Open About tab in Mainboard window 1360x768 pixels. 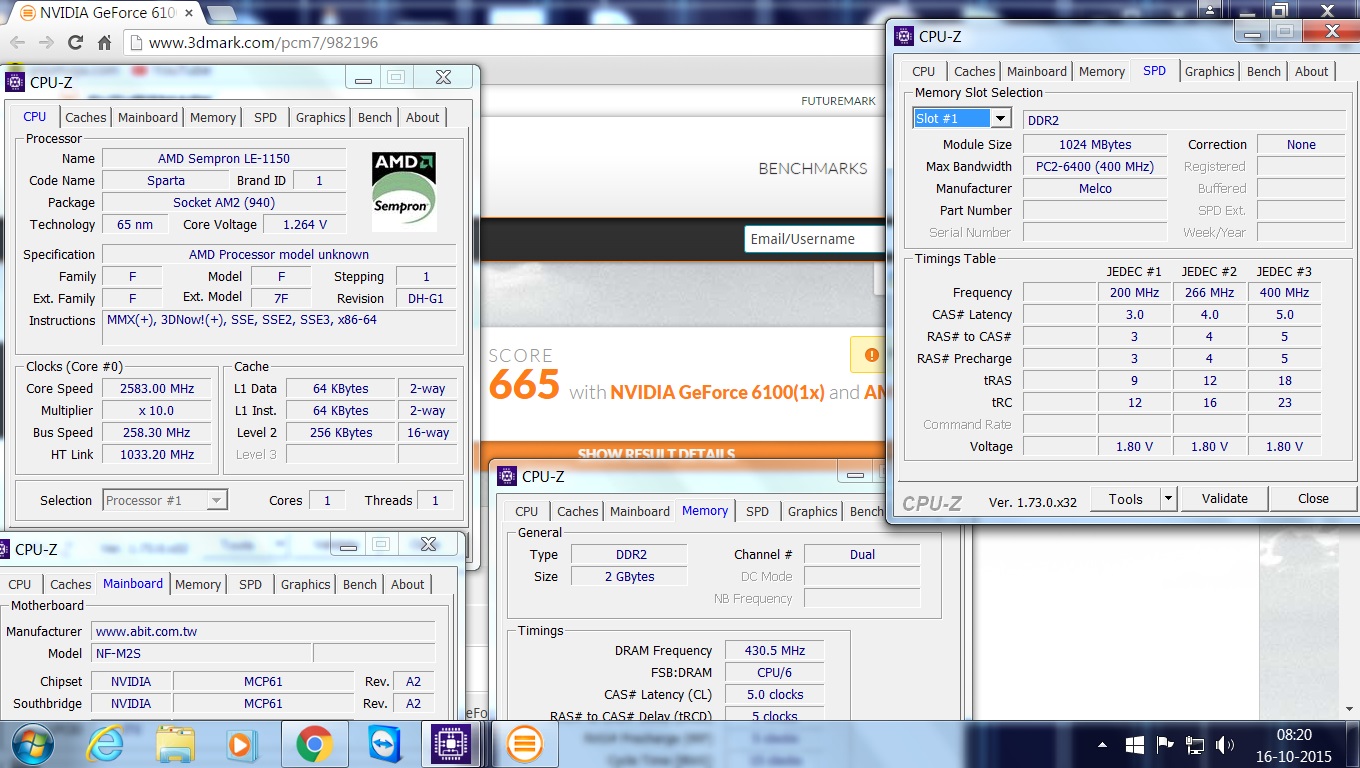tap(407, 584)
